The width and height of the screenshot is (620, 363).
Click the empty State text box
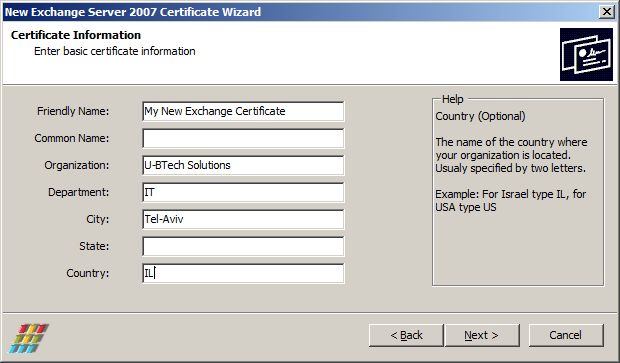243,246
